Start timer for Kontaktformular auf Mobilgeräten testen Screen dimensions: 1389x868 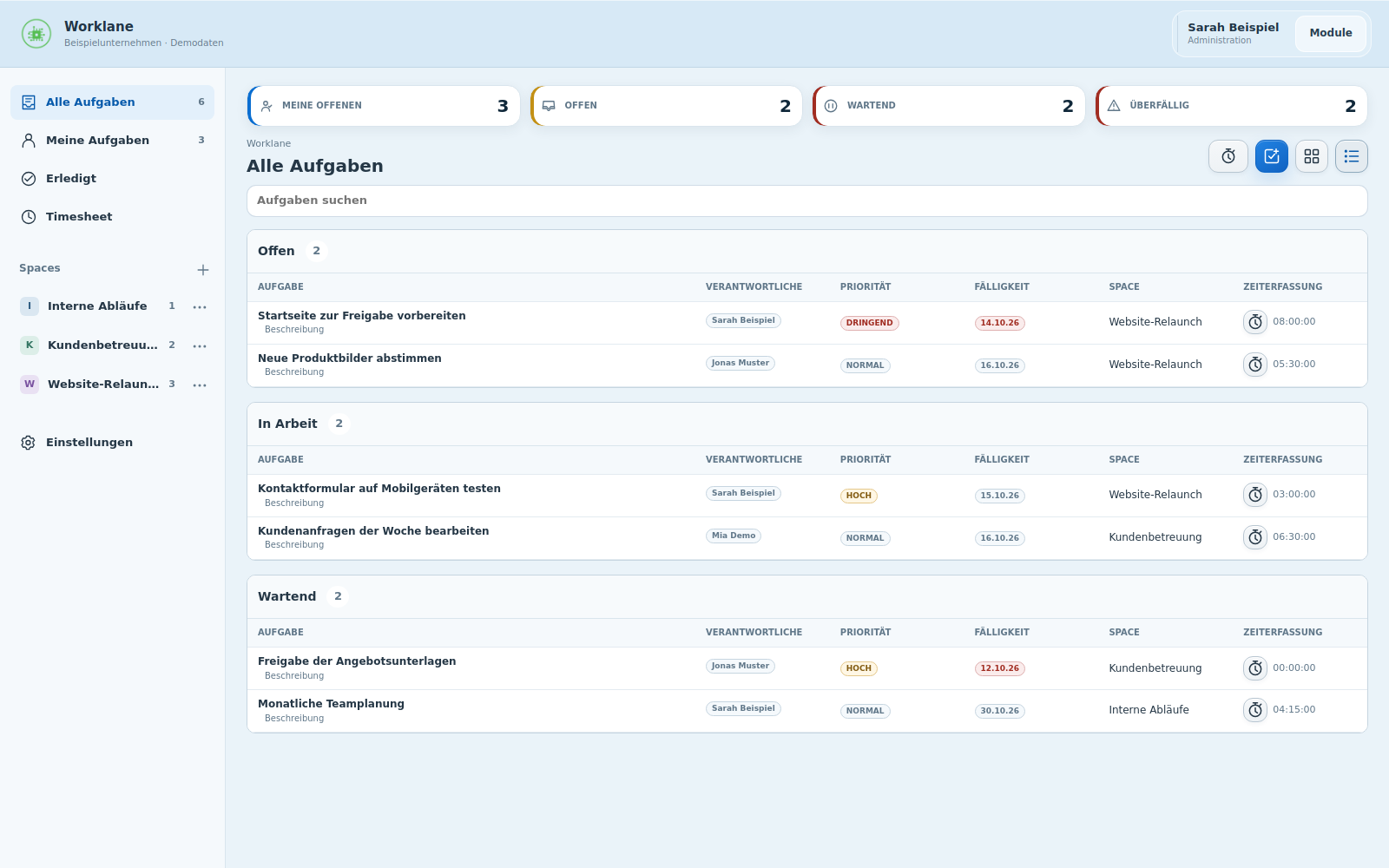(1255, 495)
